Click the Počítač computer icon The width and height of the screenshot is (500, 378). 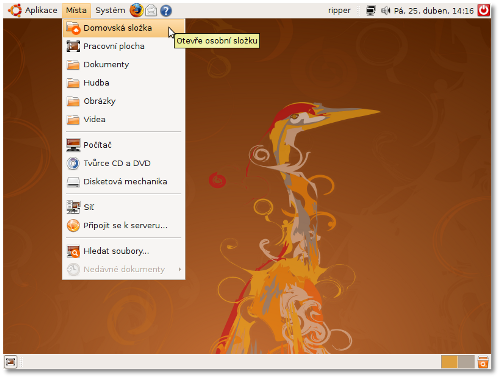73,145
